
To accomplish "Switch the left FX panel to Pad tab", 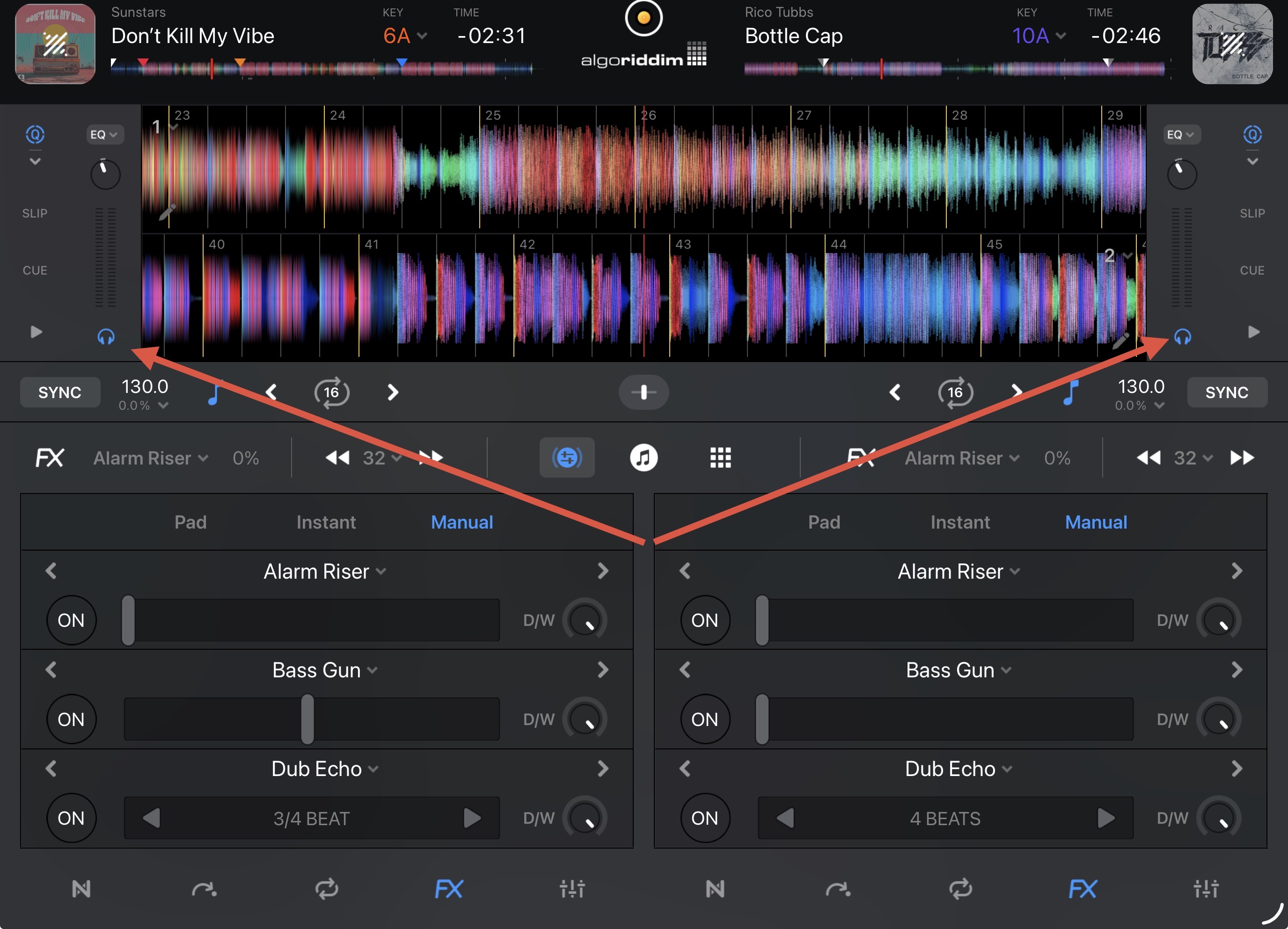I will click(x=190, y=522).
